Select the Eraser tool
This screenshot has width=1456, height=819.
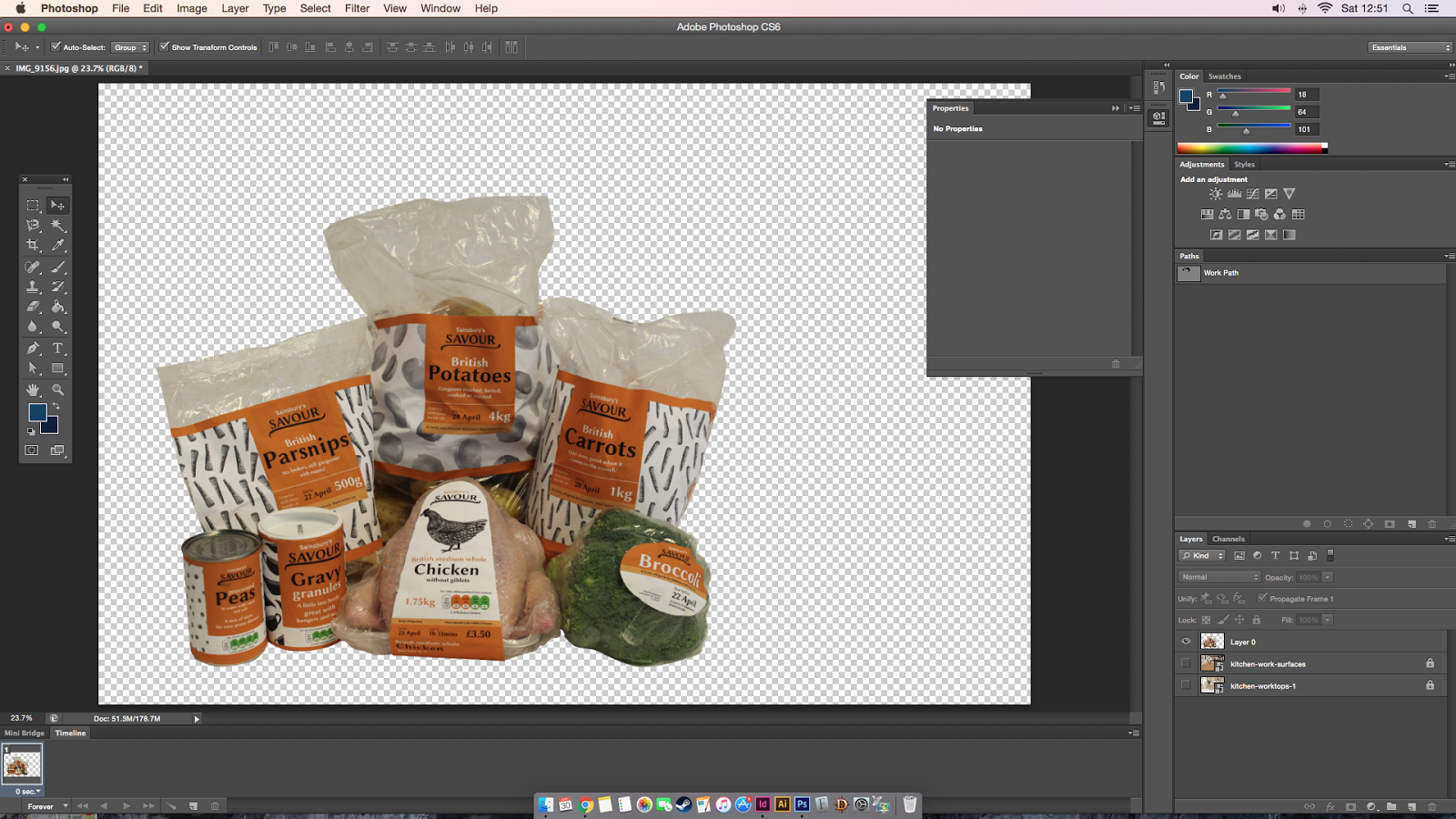33,307
